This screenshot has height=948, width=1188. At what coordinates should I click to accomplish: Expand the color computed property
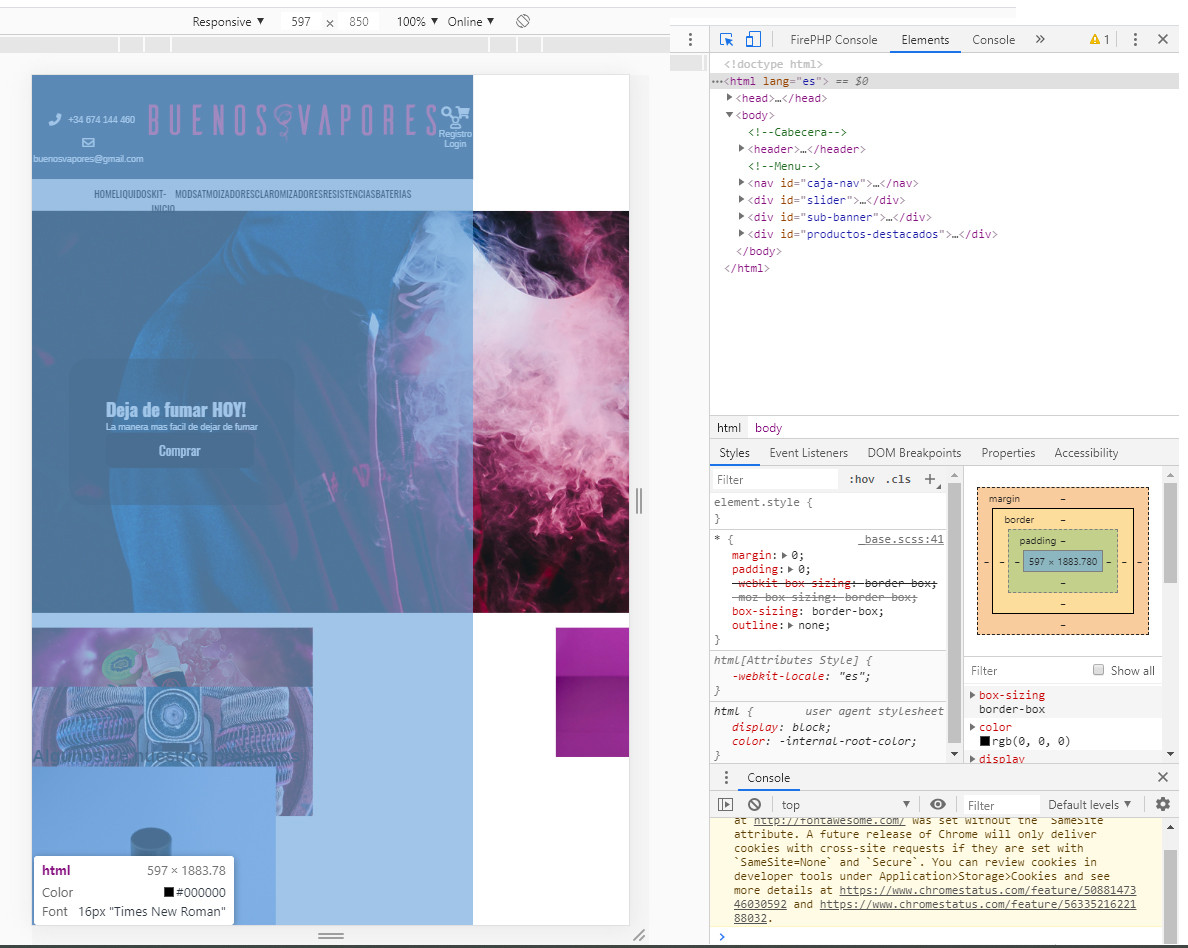point(973,727)
